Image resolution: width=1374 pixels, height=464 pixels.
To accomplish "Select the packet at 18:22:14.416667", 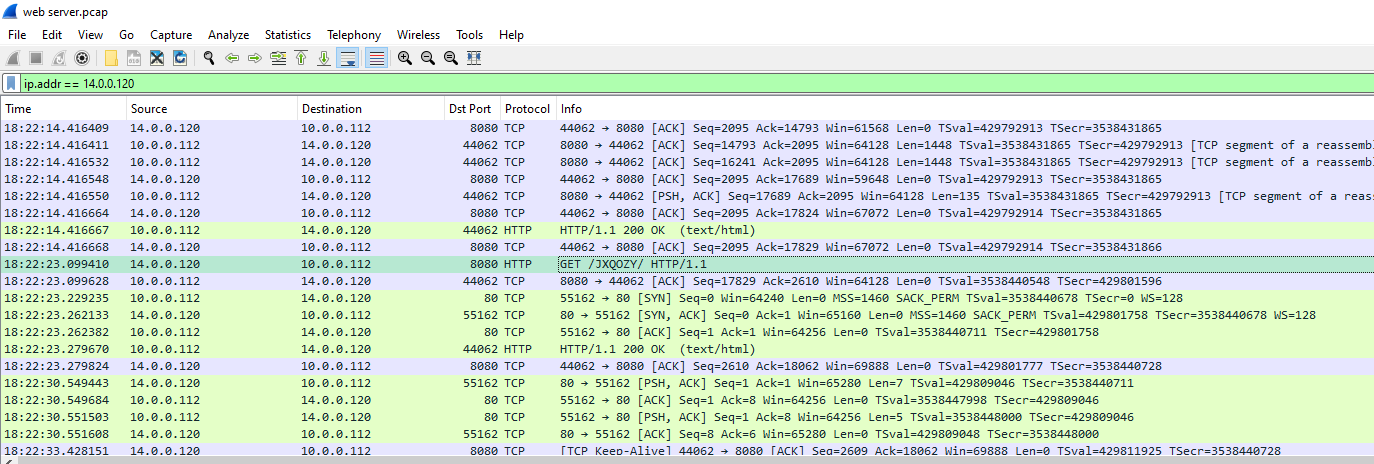I will point(687,230).
